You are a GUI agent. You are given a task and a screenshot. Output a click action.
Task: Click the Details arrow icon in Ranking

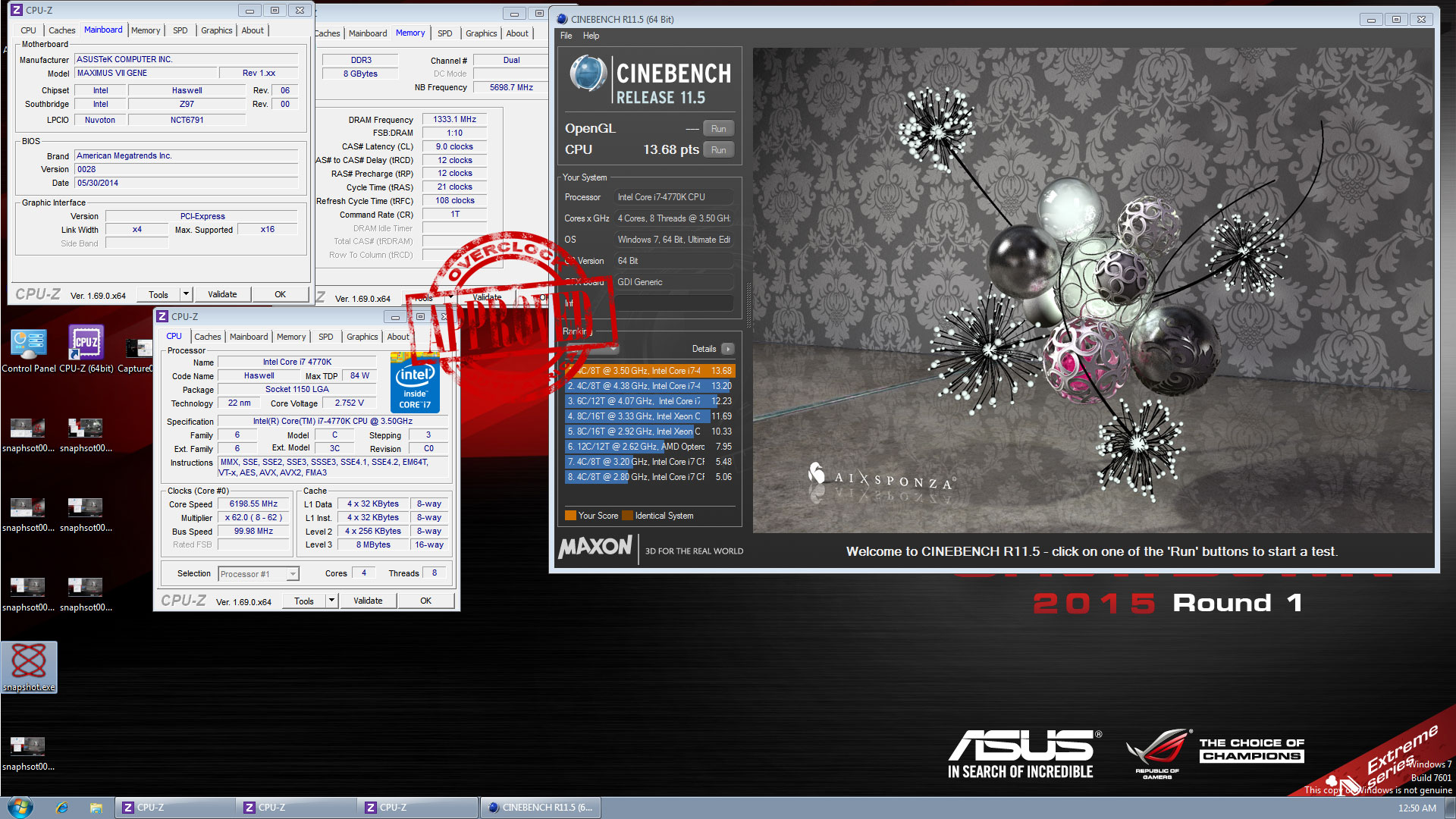click(x=728, y=349)
